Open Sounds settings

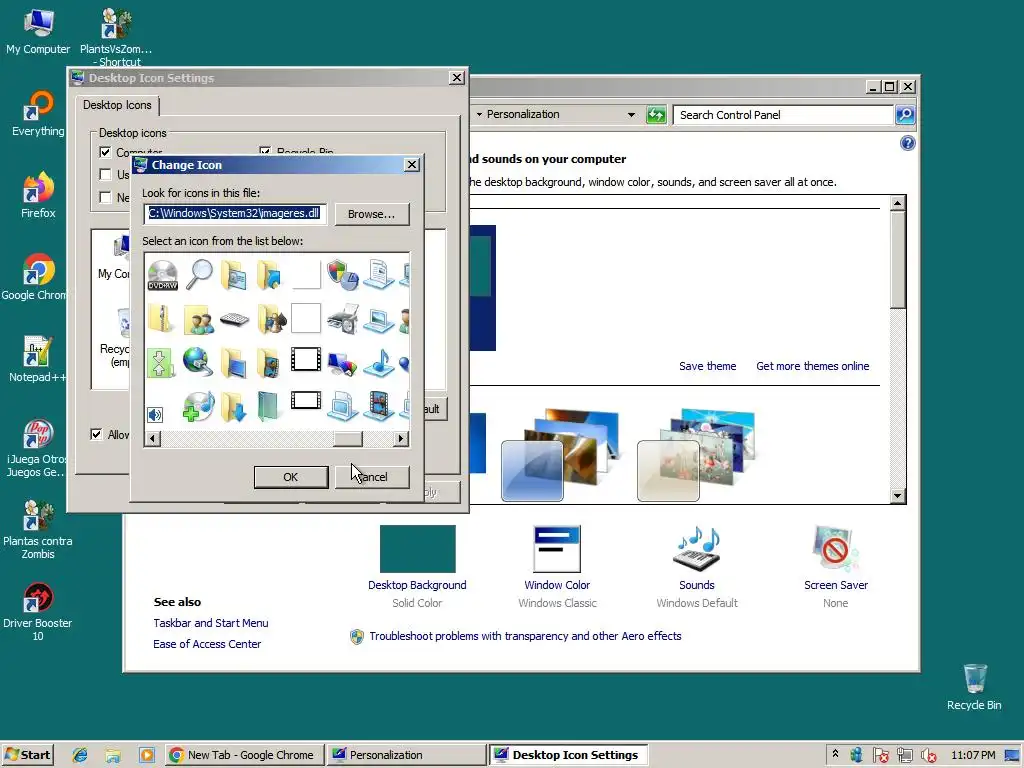(697, 566)
